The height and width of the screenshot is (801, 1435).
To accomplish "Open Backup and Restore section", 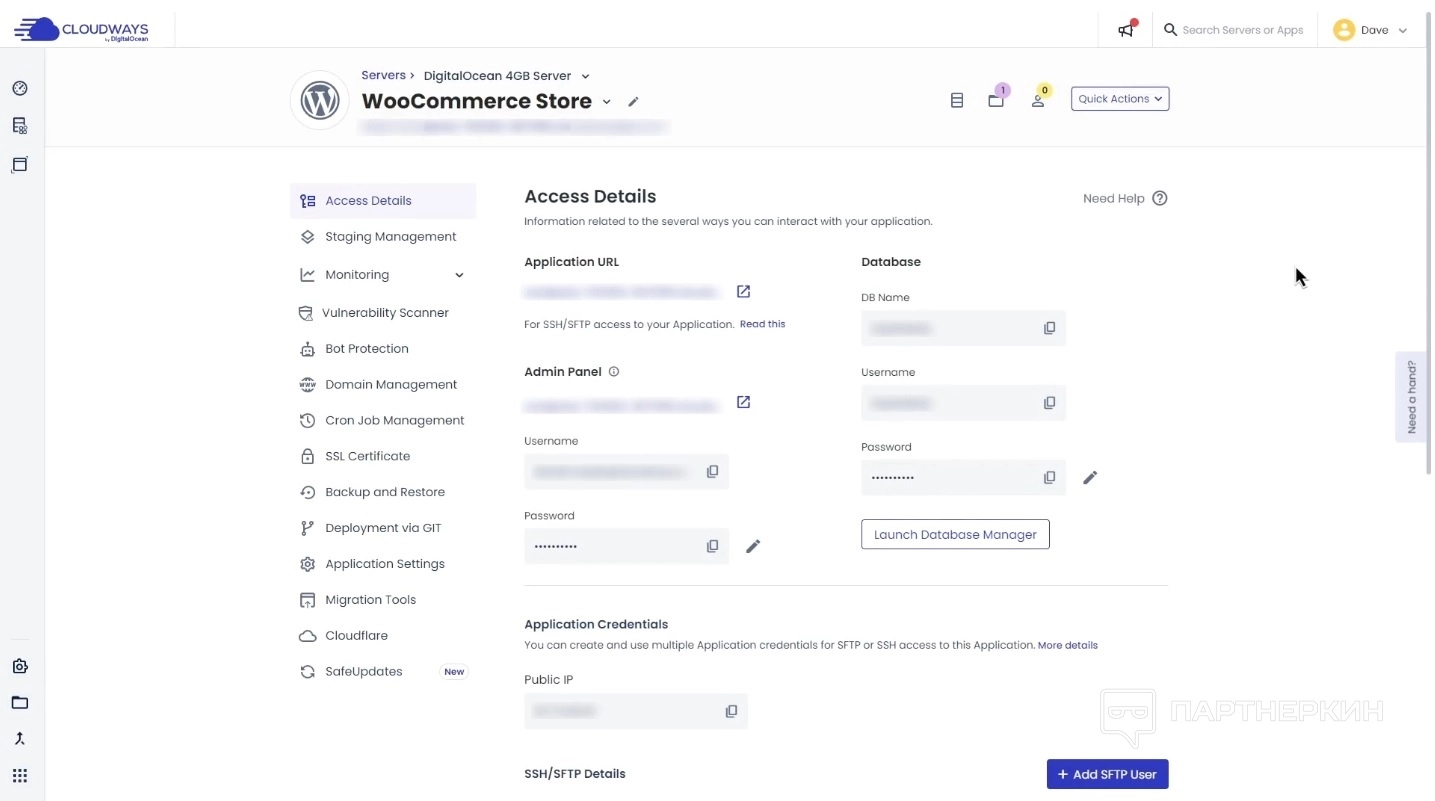I will coord(384,492).
